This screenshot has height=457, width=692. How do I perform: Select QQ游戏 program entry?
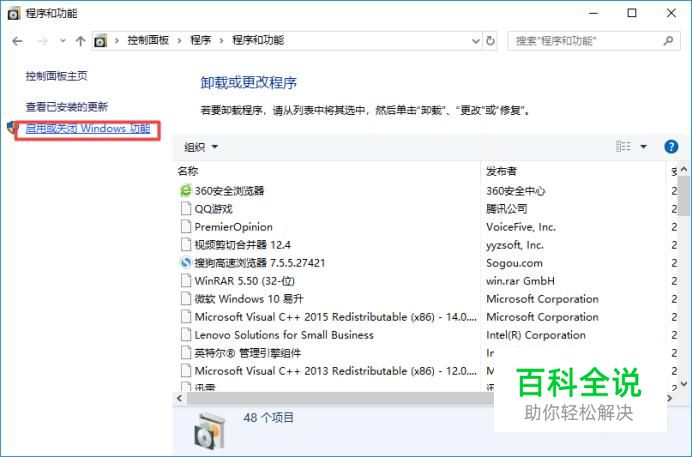[x=214, y=209]
